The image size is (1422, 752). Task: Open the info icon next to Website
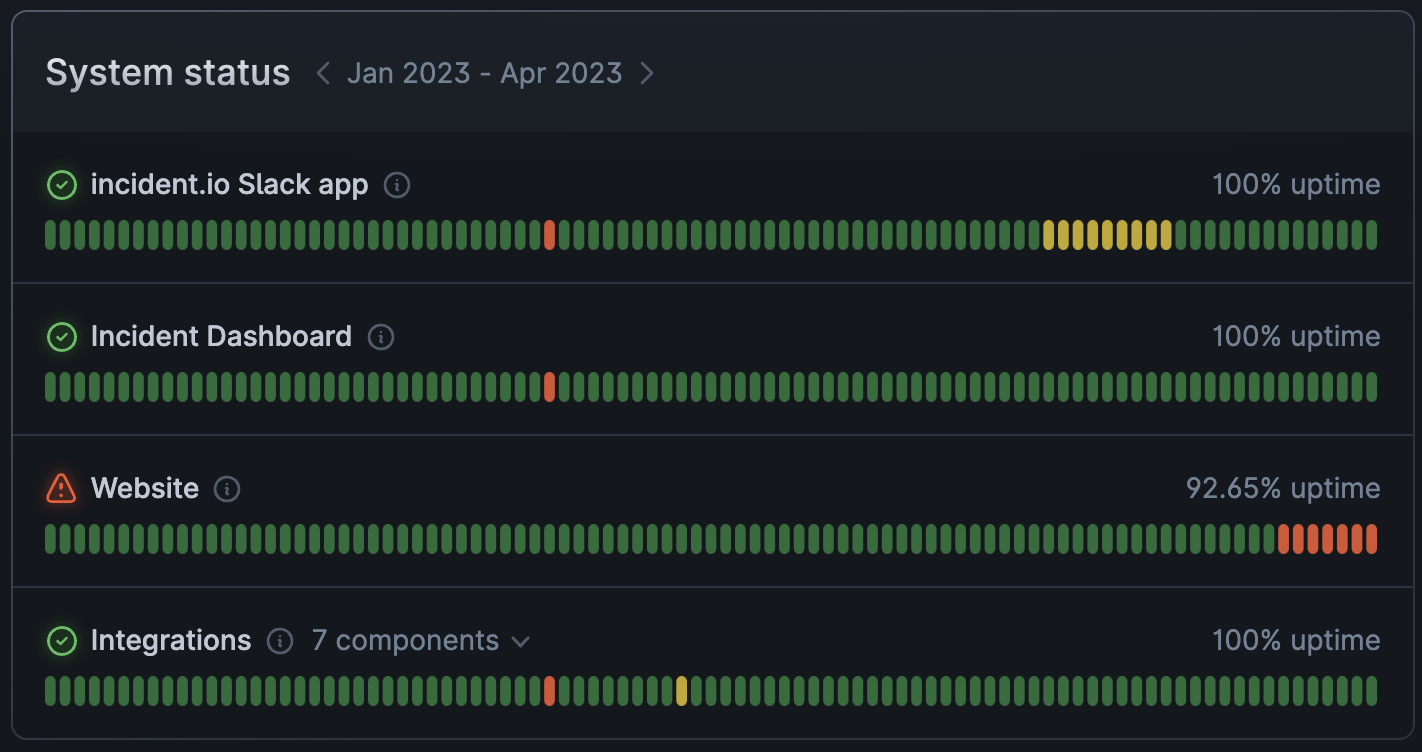(x=226, y=490)
